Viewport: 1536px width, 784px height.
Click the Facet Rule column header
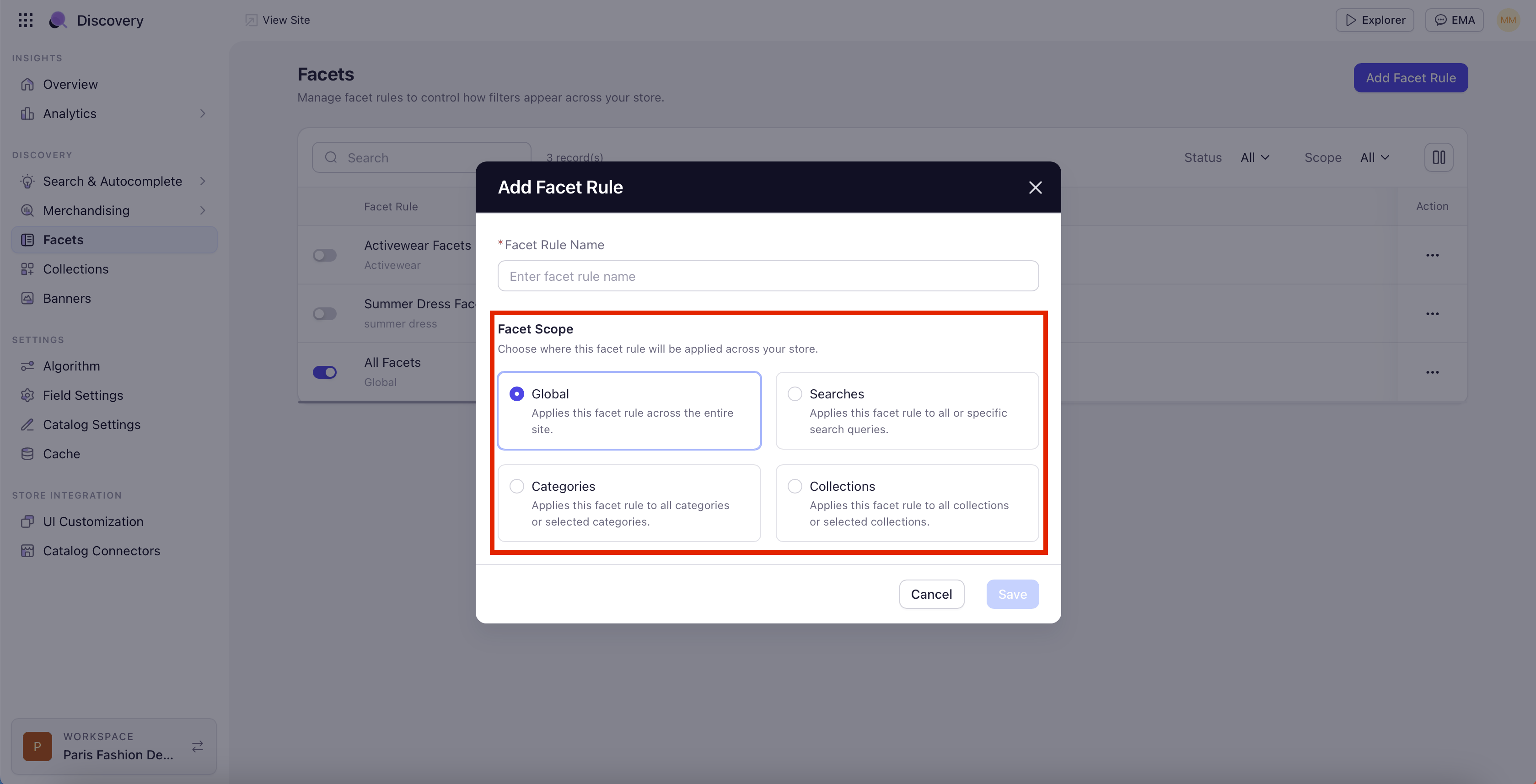point(391,206)
